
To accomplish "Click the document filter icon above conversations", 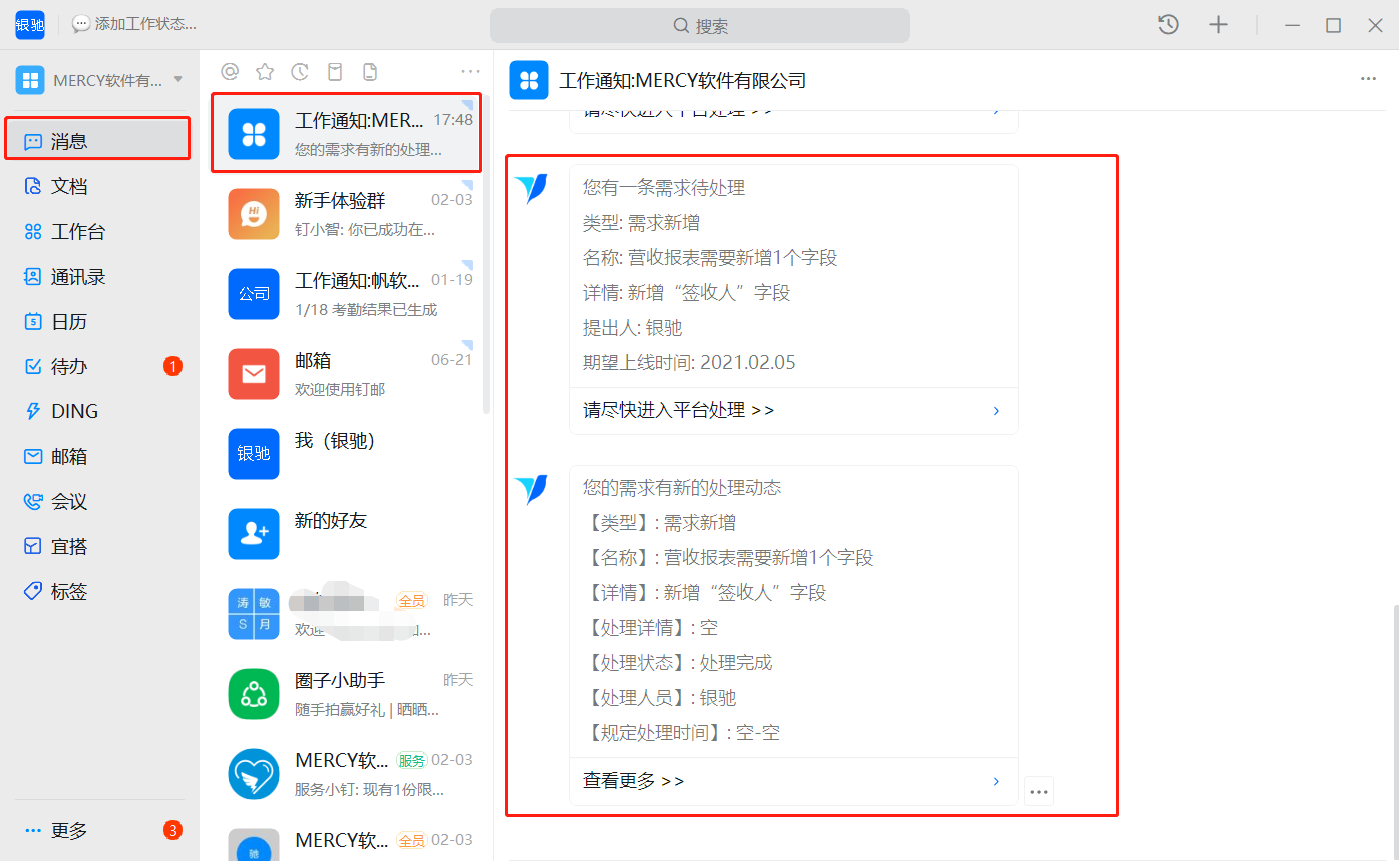I will tap(370, 71).
